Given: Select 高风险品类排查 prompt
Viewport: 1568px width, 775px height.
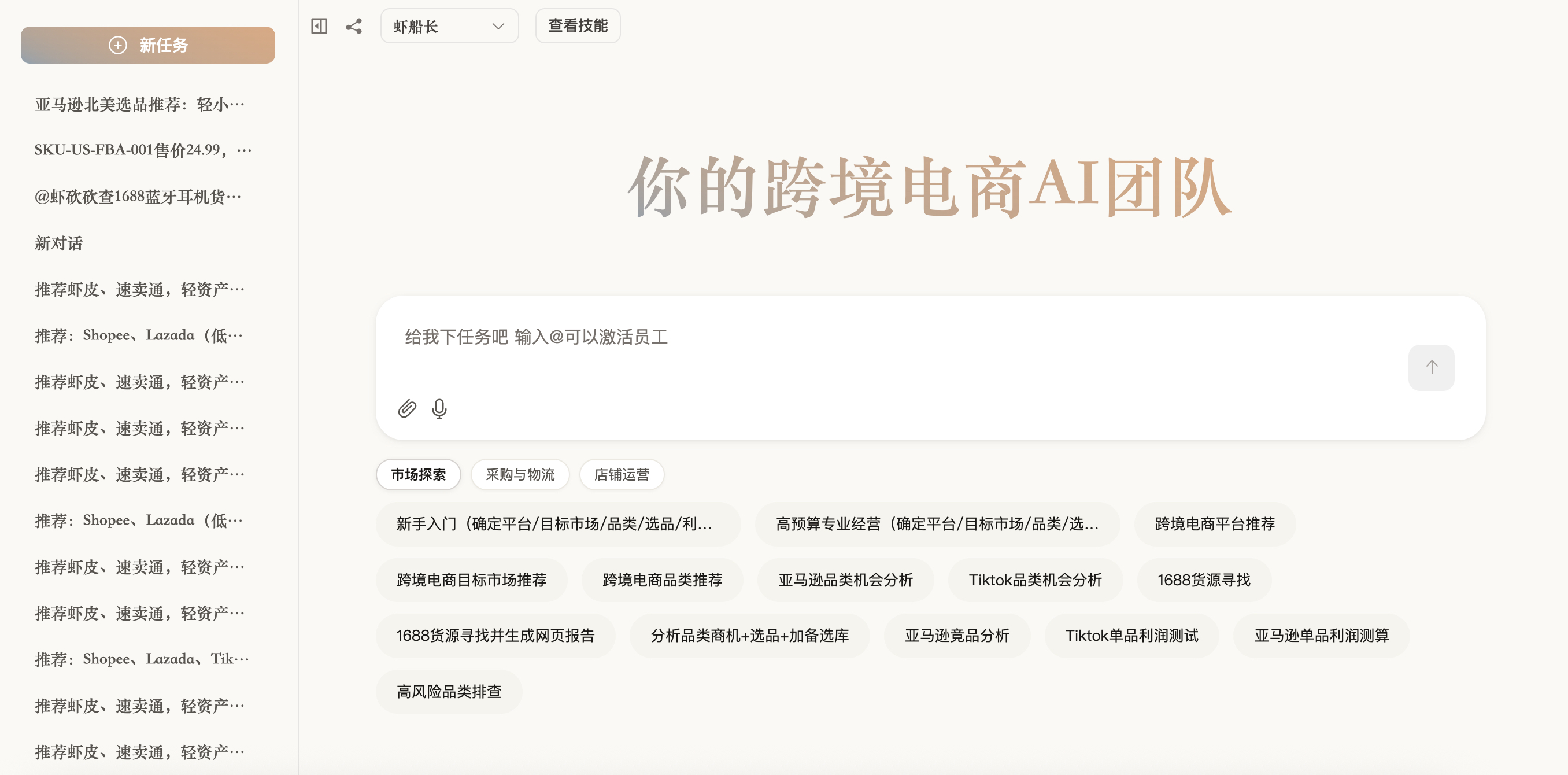Looking at the screenshot, I should click(449, 692).
